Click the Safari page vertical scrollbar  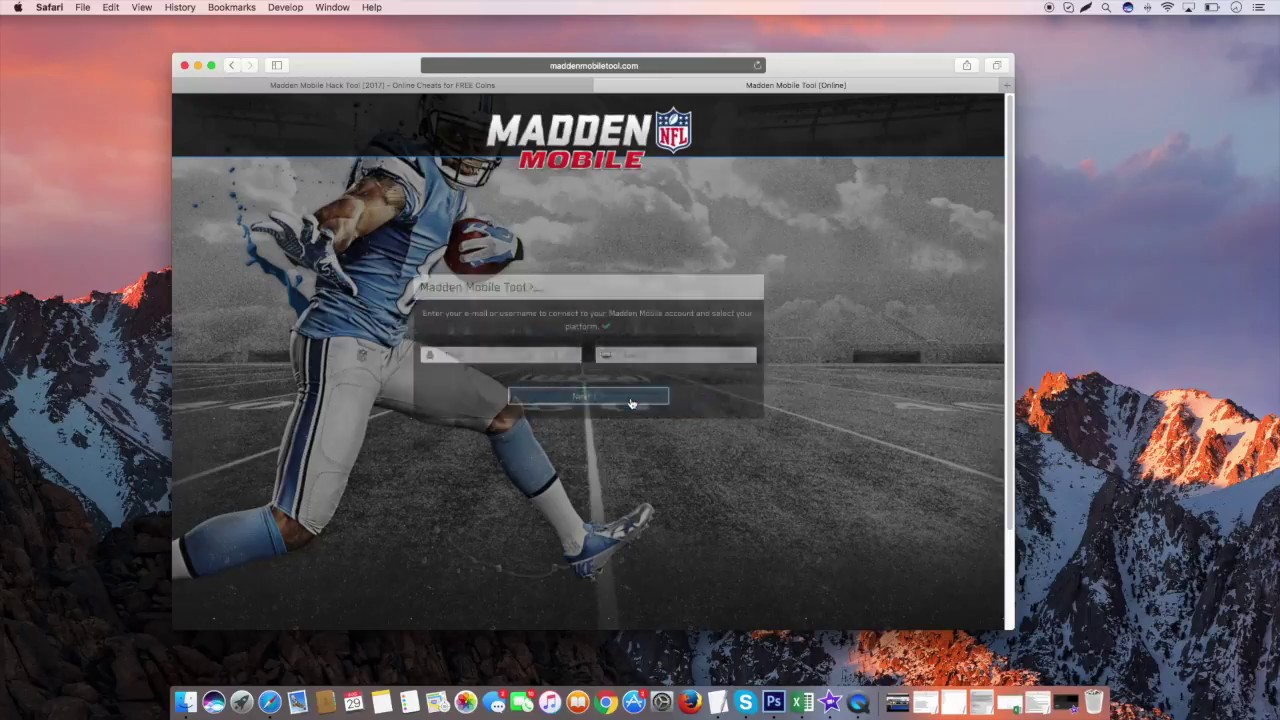[x=1008, y=310]
